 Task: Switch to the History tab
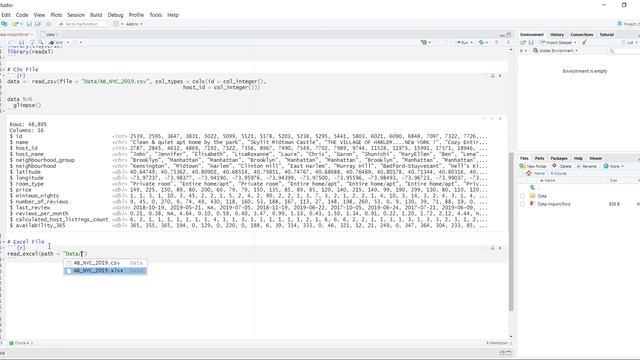pos(557,35)
